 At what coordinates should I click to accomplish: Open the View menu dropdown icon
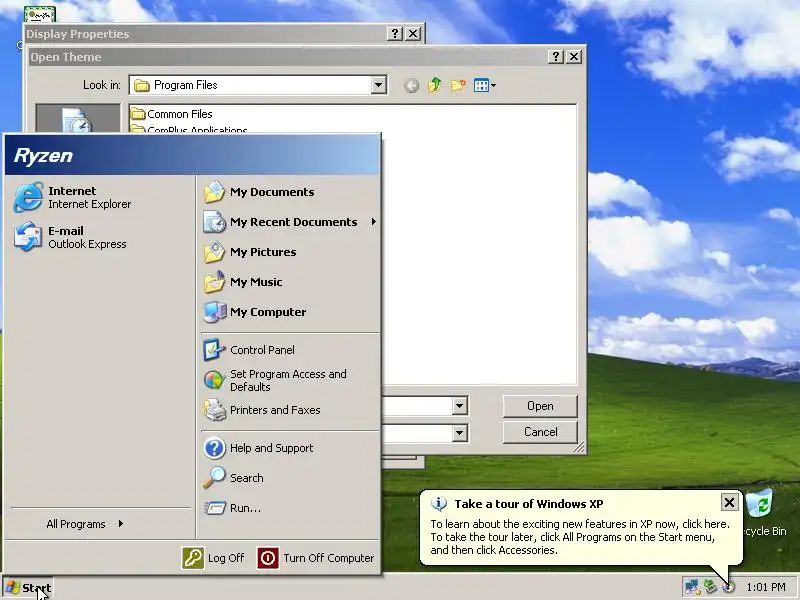click(x=485, y=85)
